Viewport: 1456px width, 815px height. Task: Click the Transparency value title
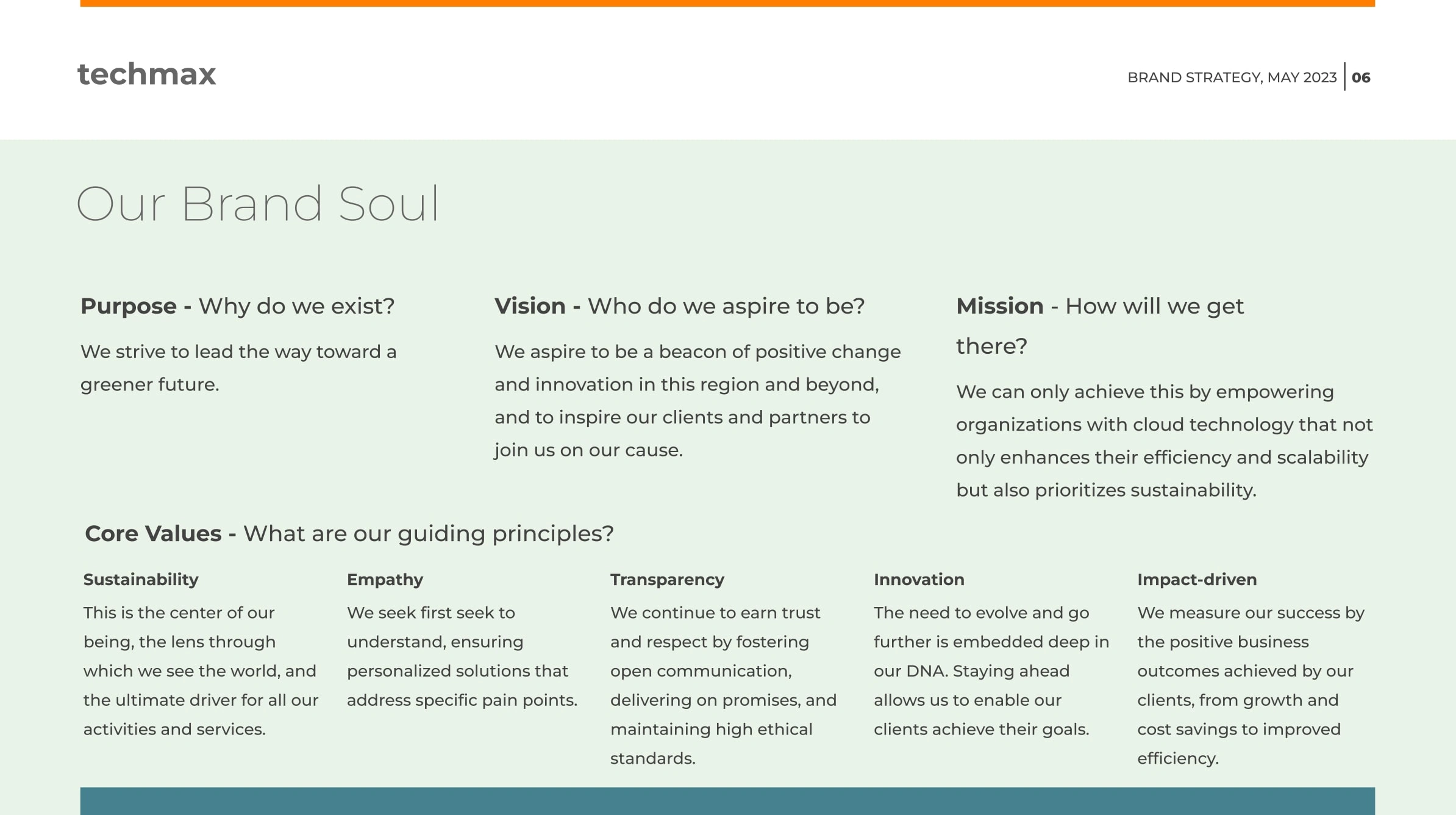(667, 580)
